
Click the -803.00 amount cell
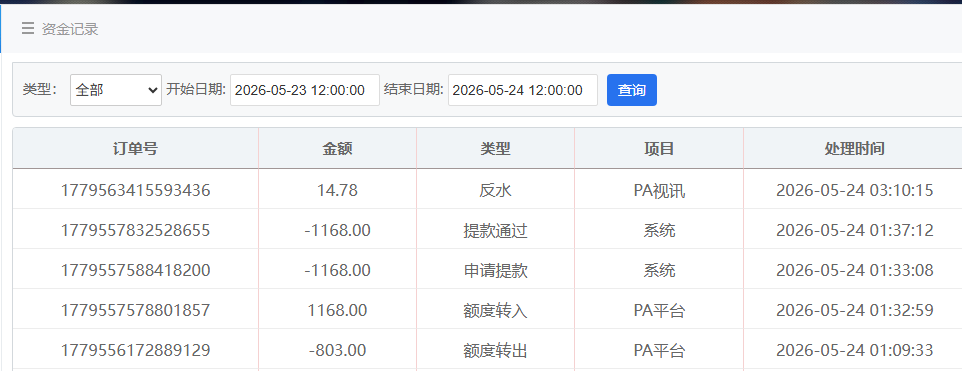[337, 350]
